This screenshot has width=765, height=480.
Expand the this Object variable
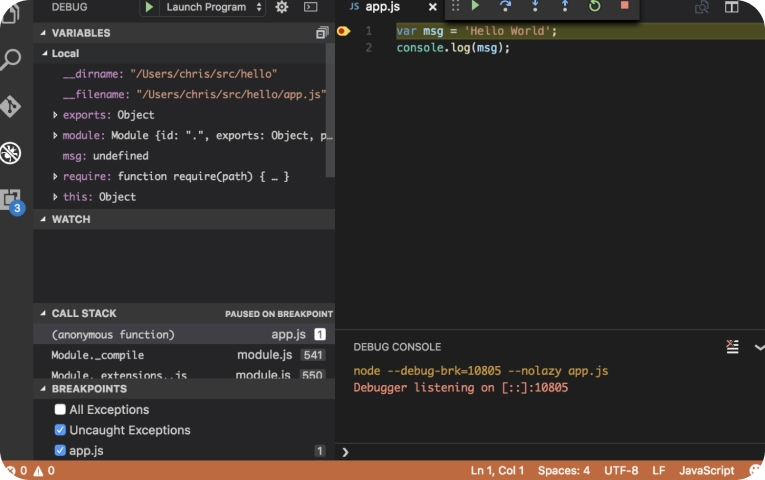click(55, 197)
